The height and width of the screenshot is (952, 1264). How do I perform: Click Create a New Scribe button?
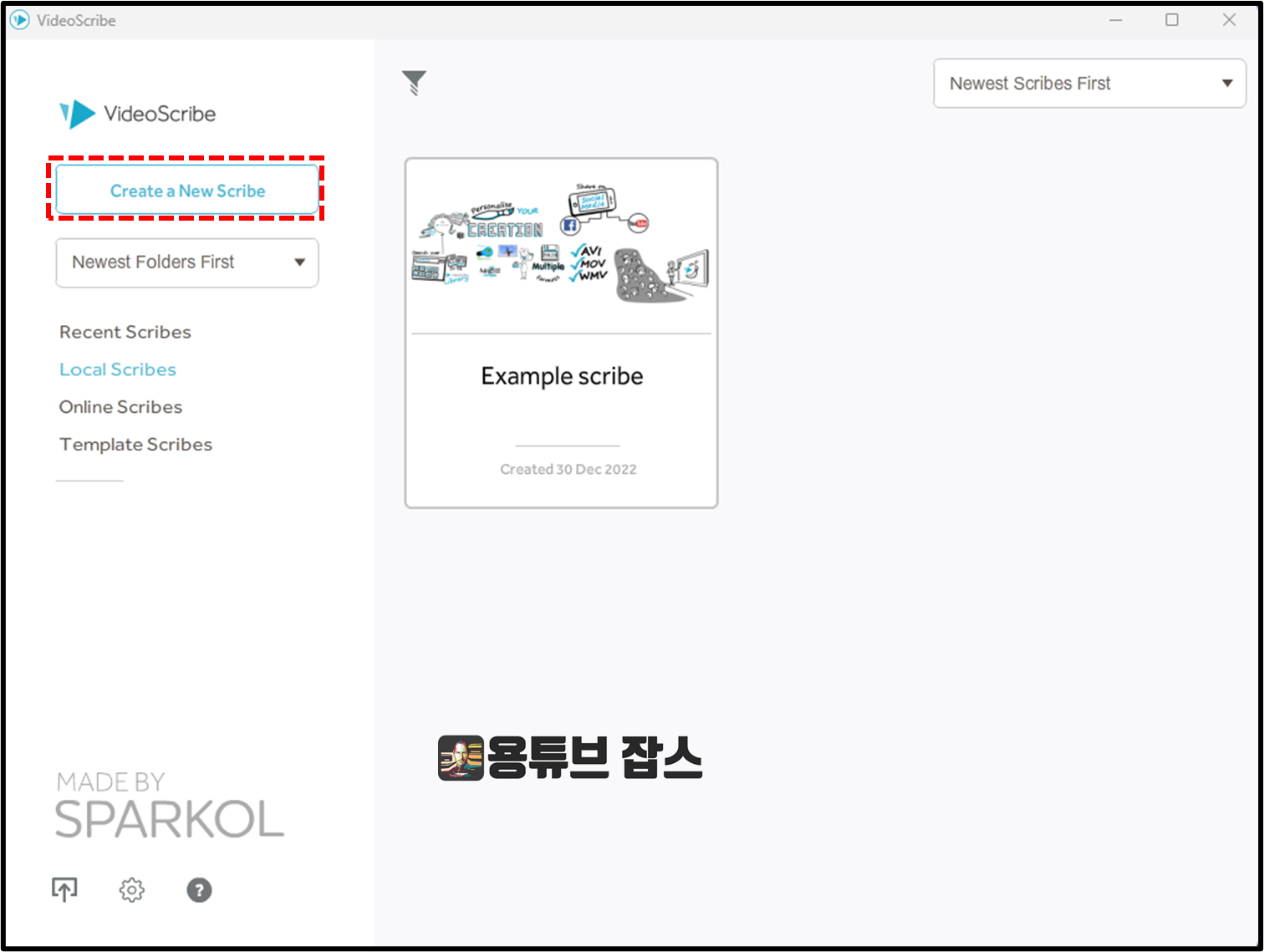pos(187,191)
